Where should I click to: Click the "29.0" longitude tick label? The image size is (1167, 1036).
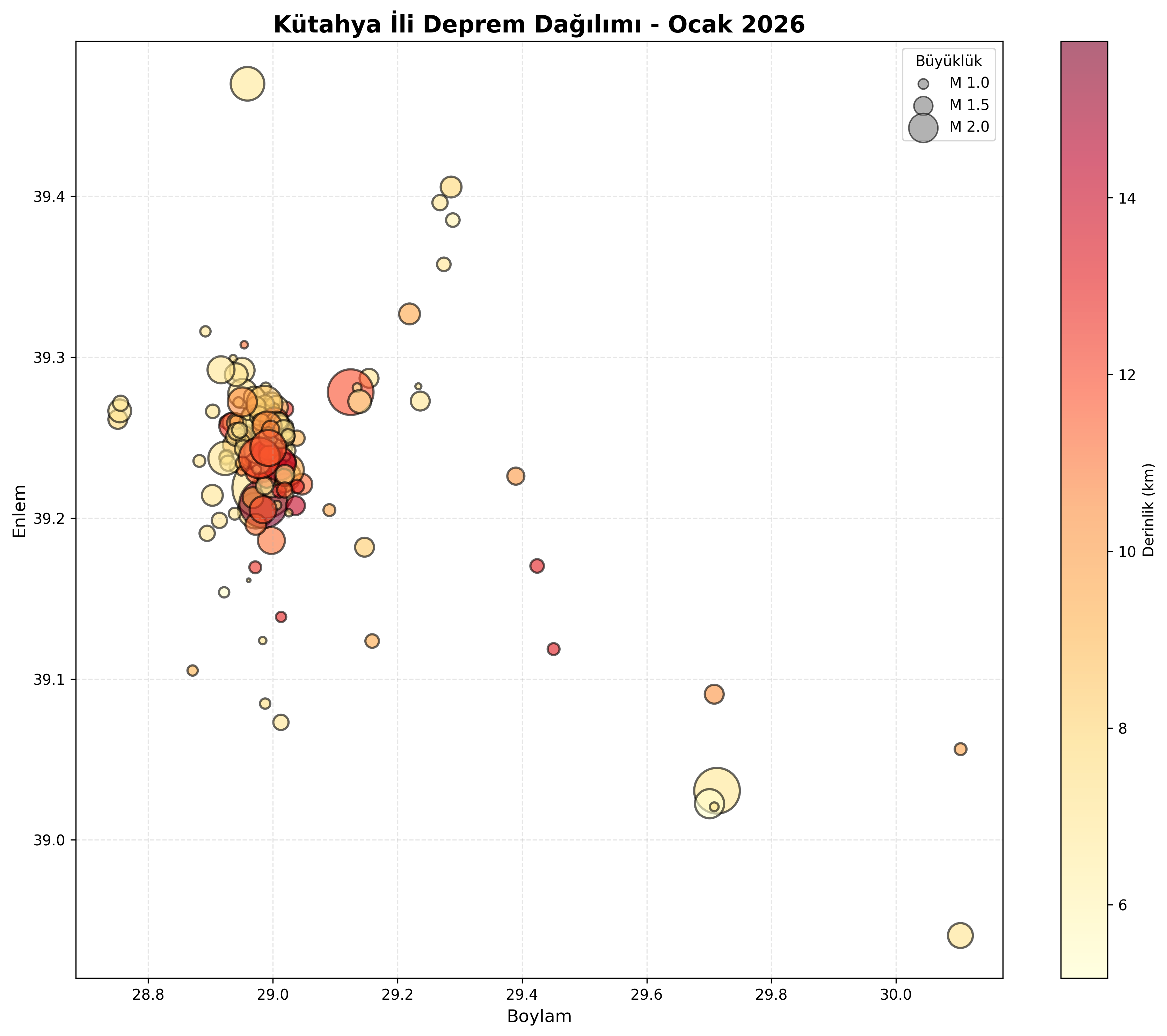pos(273,995)
